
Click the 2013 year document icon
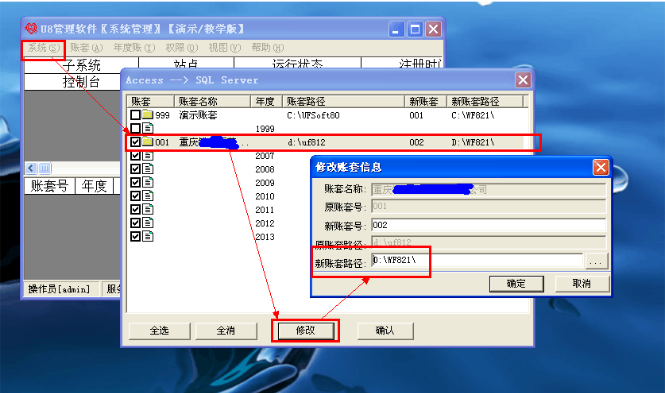pos(148,236)
